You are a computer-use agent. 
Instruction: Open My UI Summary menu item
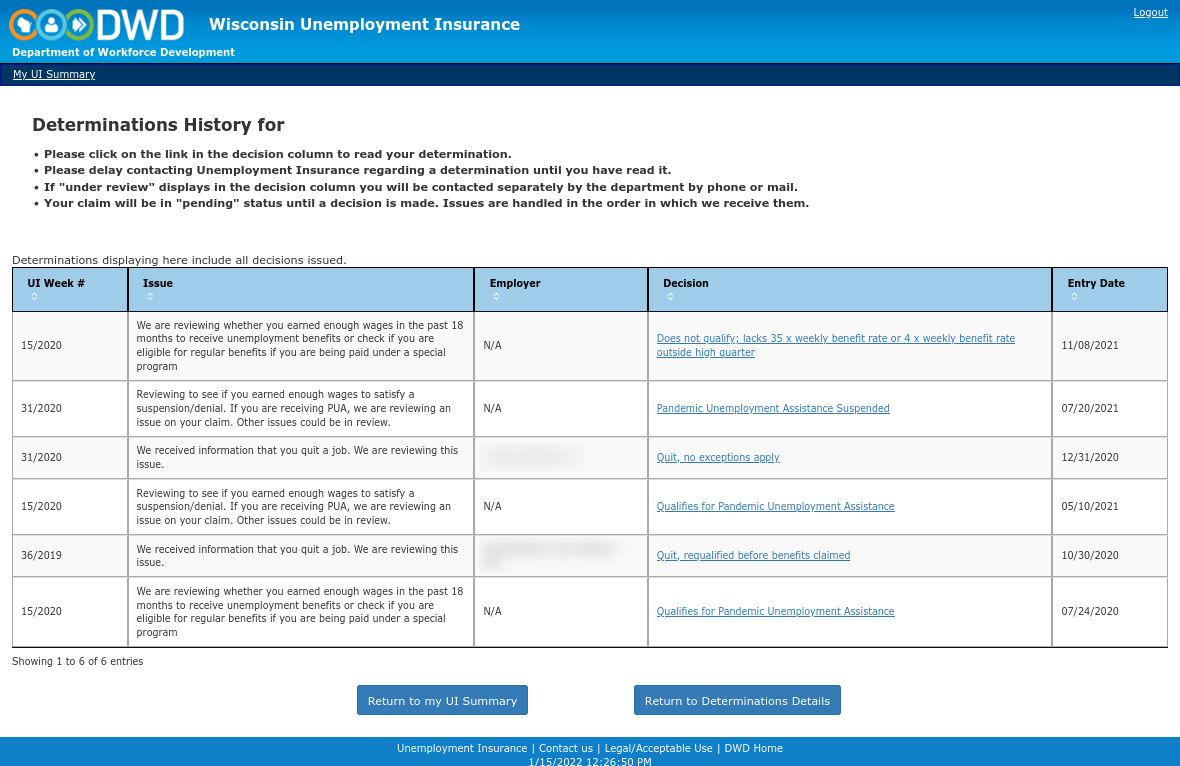coord(54,75)
